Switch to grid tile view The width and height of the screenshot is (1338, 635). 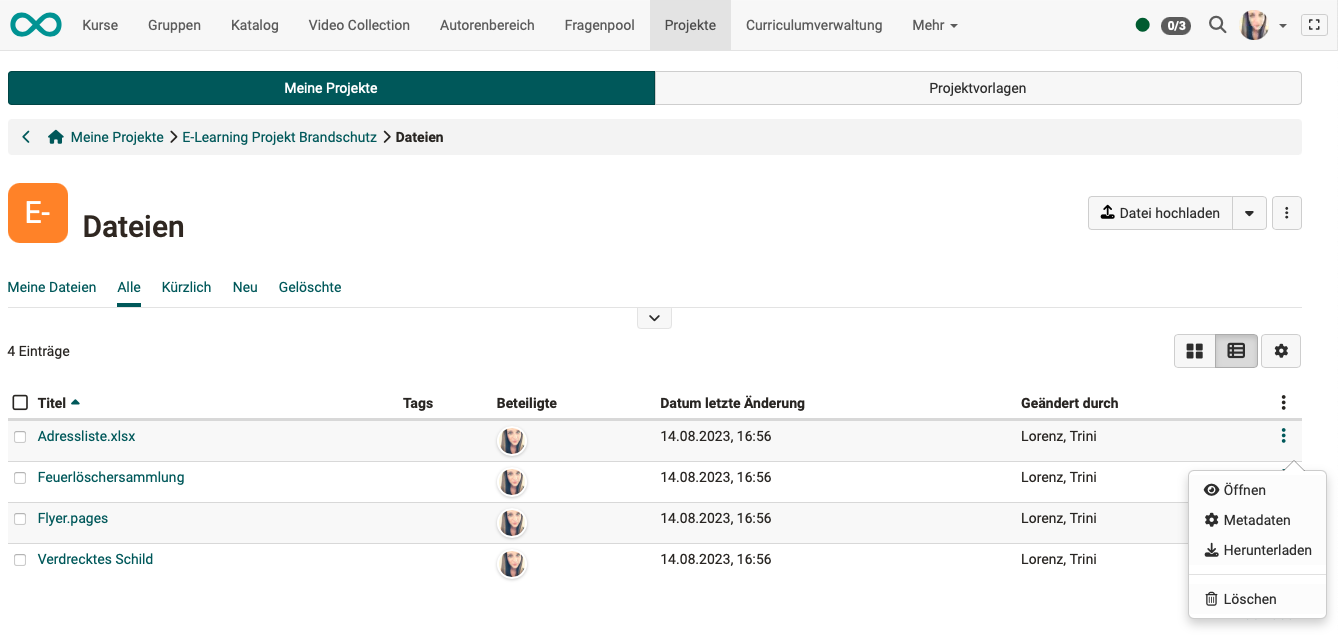click(1194, 351)
